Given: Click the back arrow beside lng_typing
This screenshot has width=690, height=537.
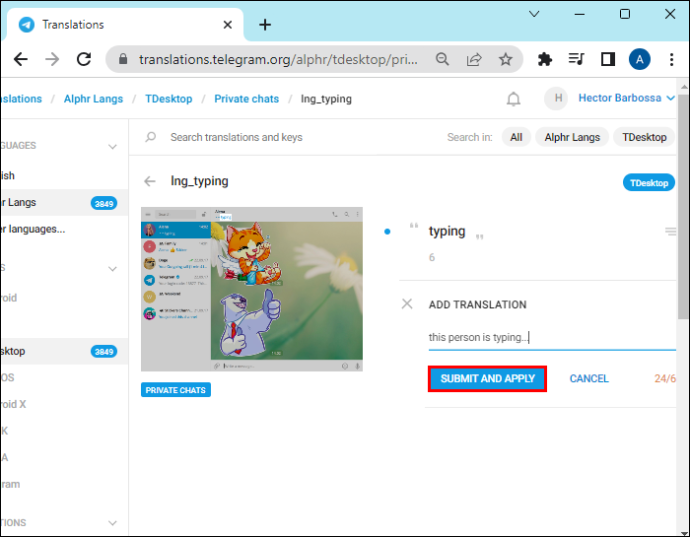Looking at the screenshot, I should click(x=150, y=181).
